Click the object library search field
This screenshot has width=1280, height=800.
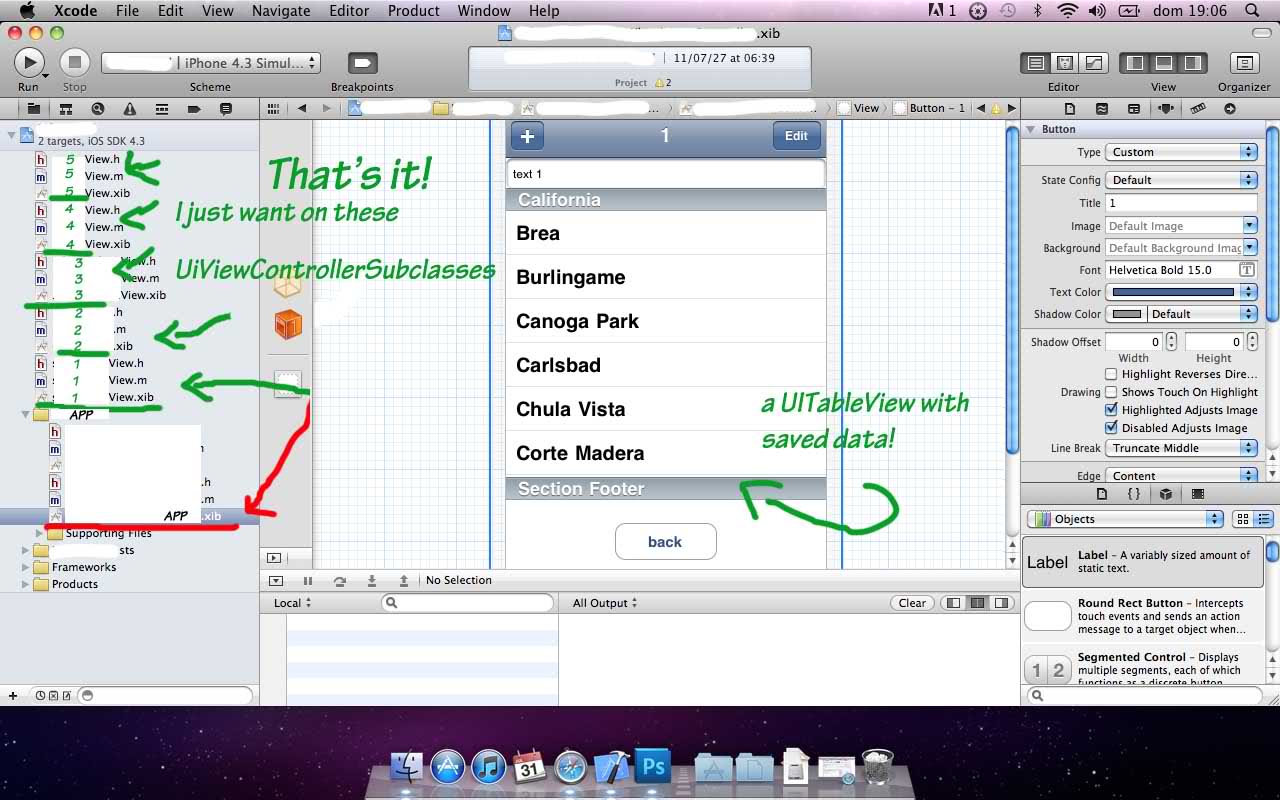pos(1144,695)
